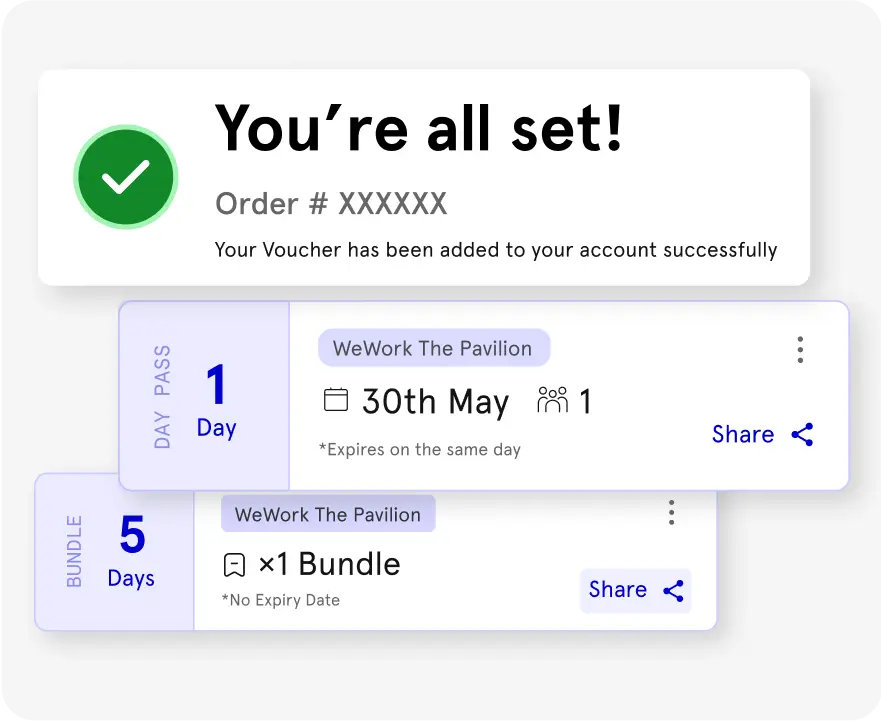Screen dimensions: 881x721
Task: Open the three-dot menu on Bundle card
Action: point(671,513)
